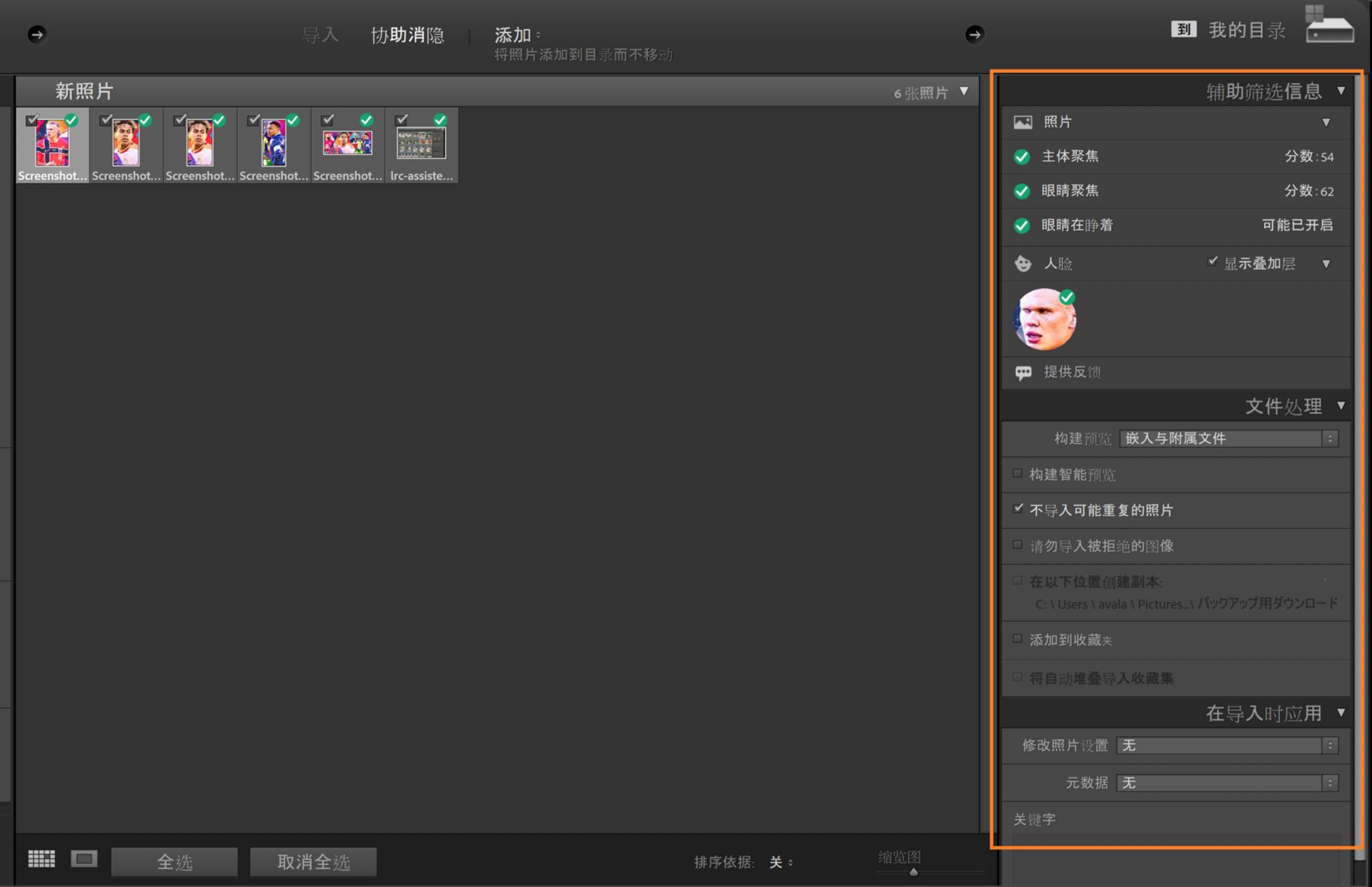Select the lrc-assiste thumbnail

[x=422, y=145]
